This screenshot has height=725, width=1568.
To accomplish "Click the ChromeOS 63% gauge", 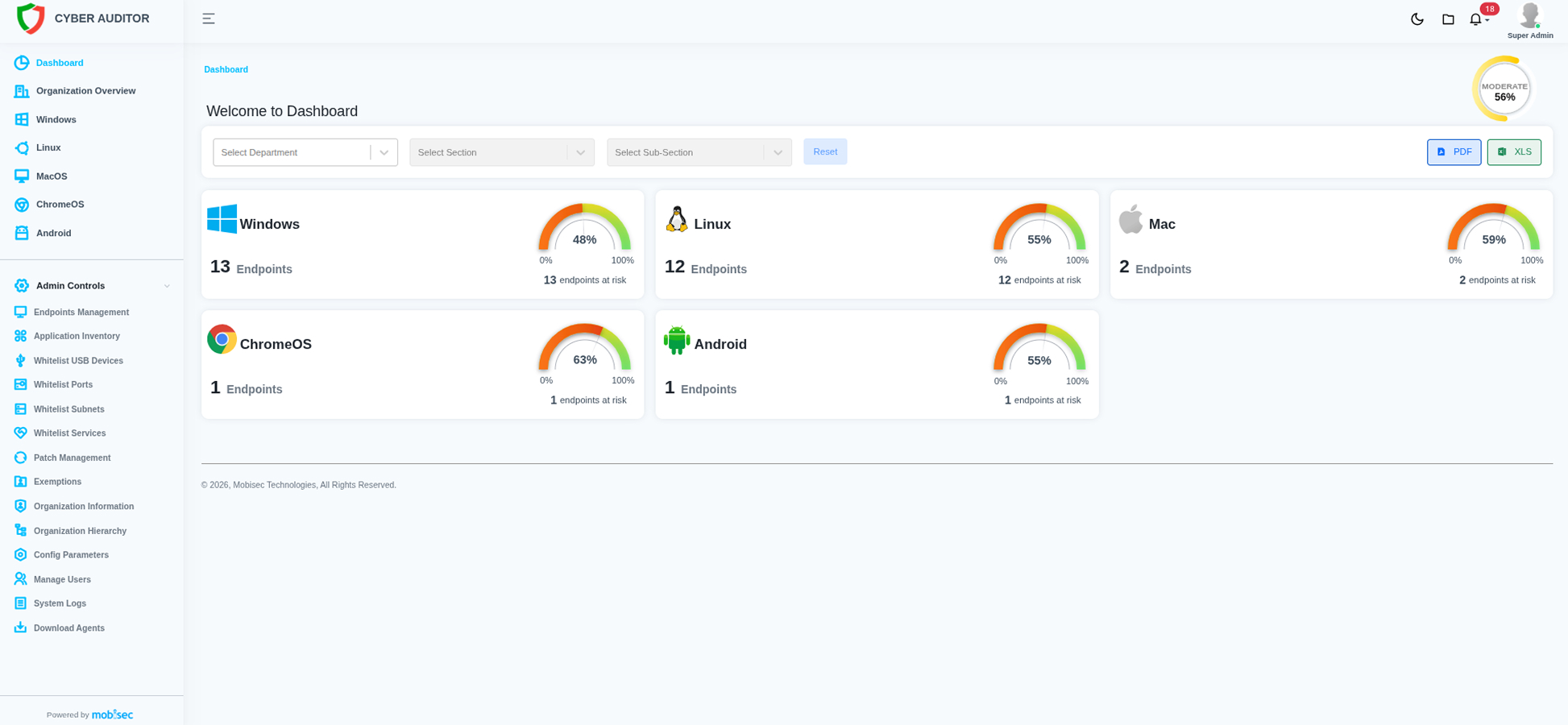I will tap(585, 348).
